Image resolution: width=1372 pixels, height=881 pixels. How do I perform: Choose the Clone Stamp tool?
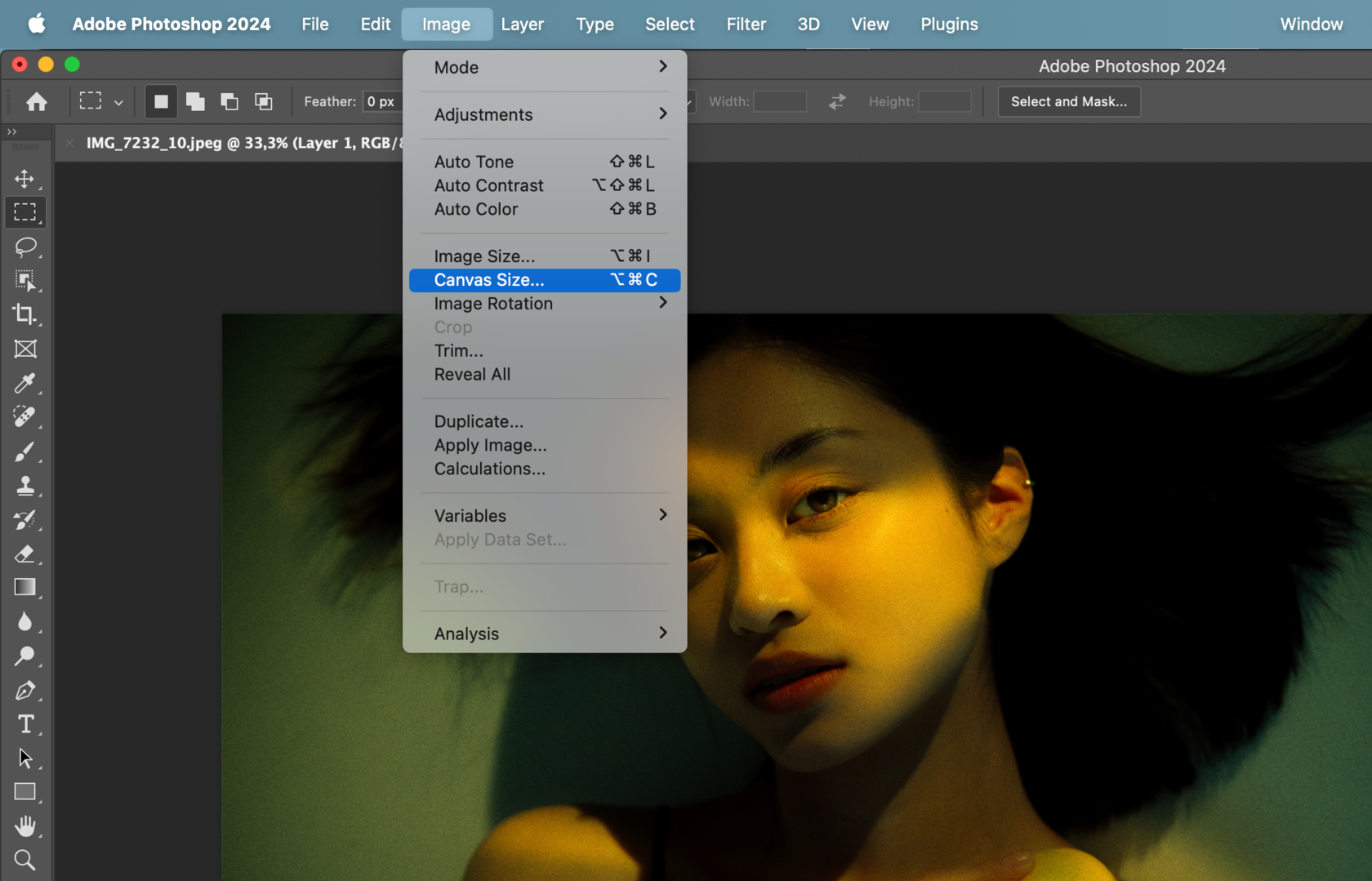point(25,486)
